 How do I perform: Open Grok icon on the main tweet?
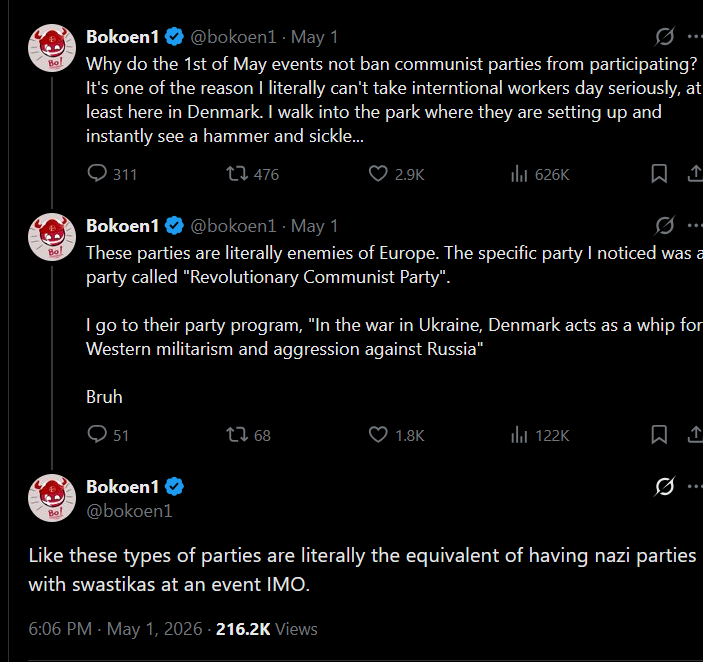(664, 487)
